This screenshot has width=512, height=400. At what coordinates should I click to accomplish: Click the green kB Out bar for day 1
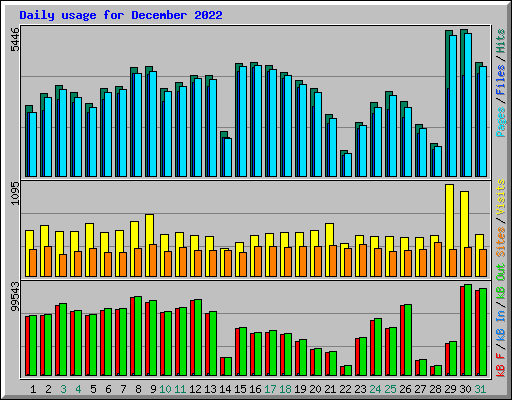(x=33, y=346)
